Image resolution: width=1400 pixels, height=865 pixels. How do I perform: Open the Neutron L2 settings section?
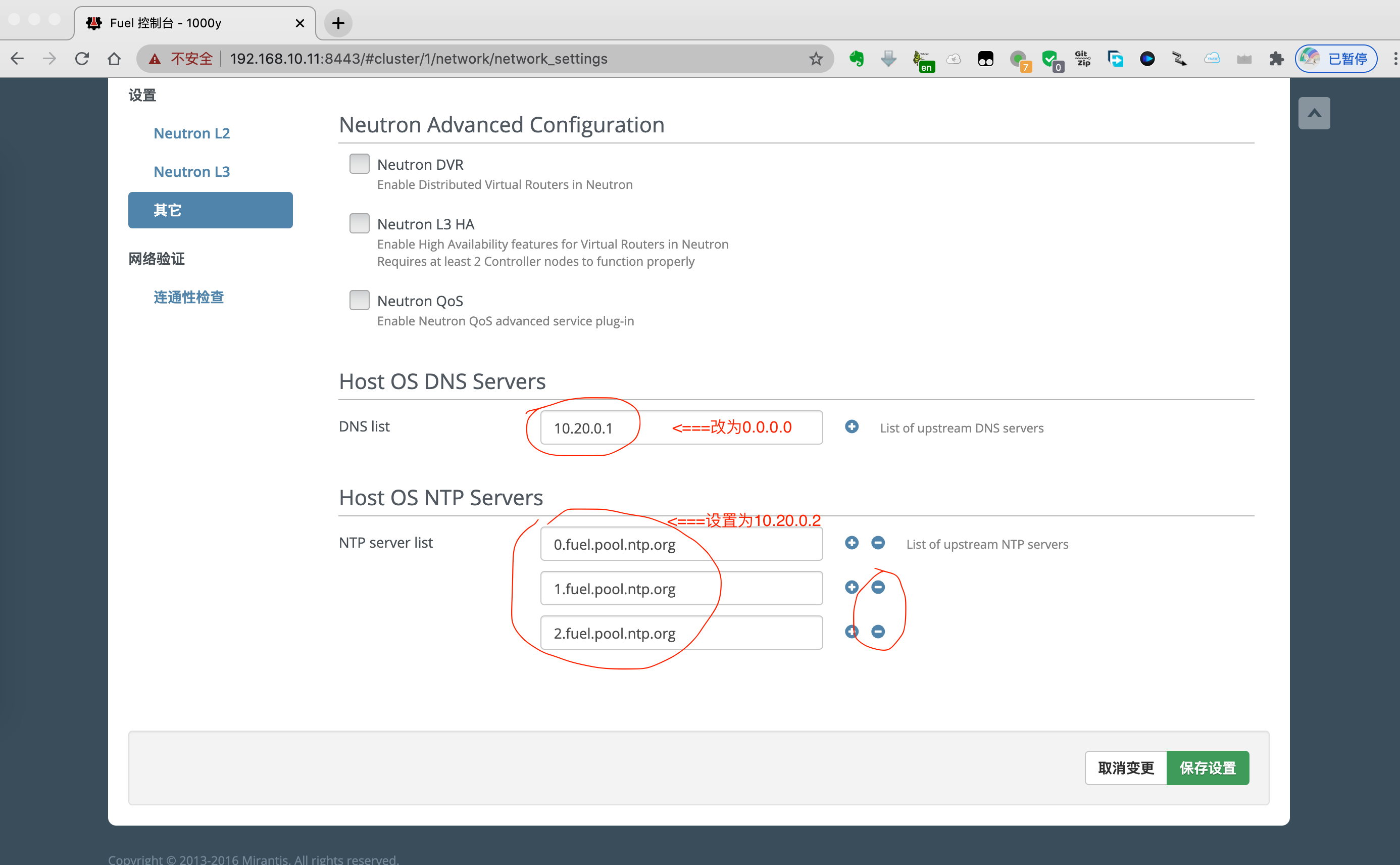191,133
